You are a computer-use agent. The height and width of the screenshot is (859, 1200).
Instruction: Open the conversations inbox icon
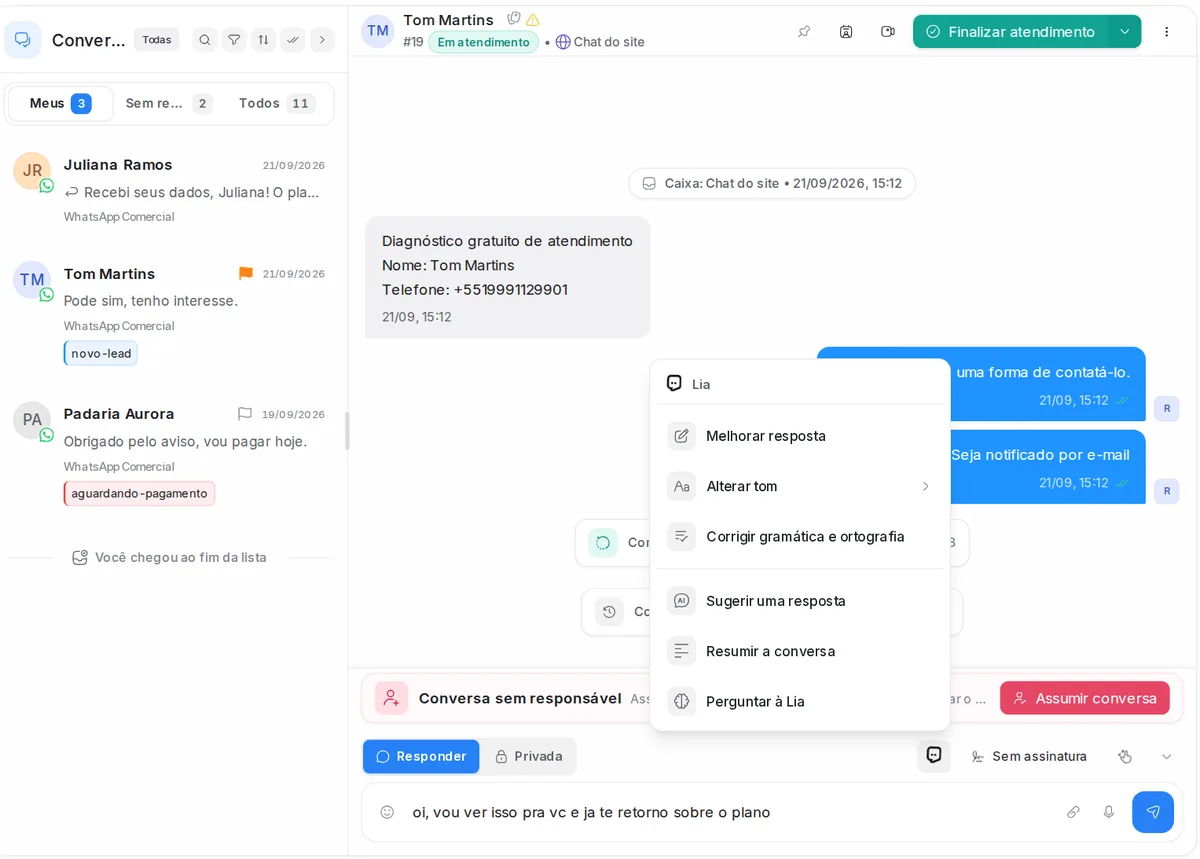[x=22, y=40]
